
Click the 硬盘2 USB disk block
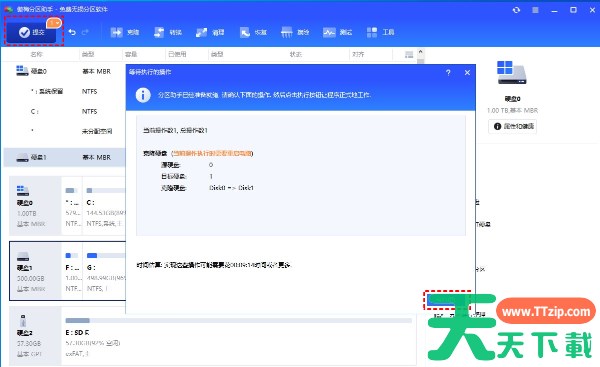[35, 336]
